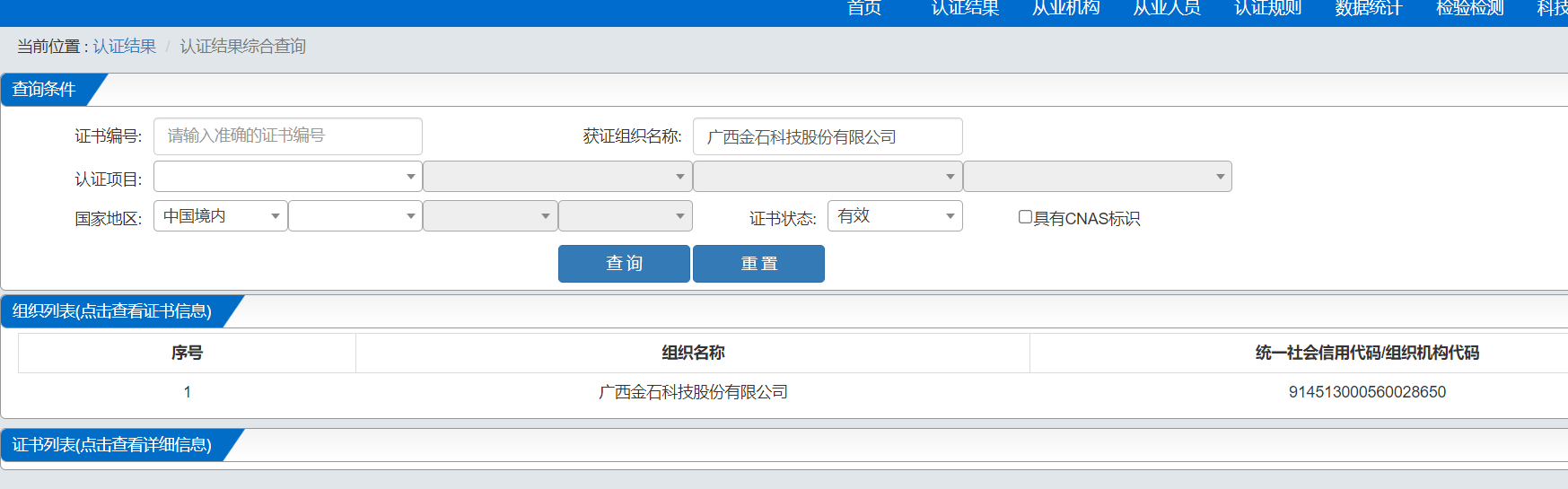1568x489 pixels.
Task: Focus the 获证组织名称 input field
Action: [828, 136]
